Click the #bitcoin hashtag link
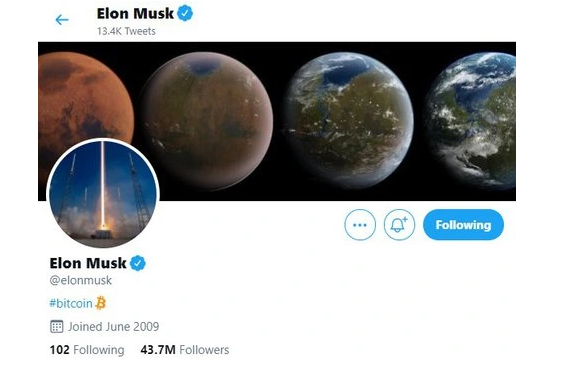 coord(71,303)
